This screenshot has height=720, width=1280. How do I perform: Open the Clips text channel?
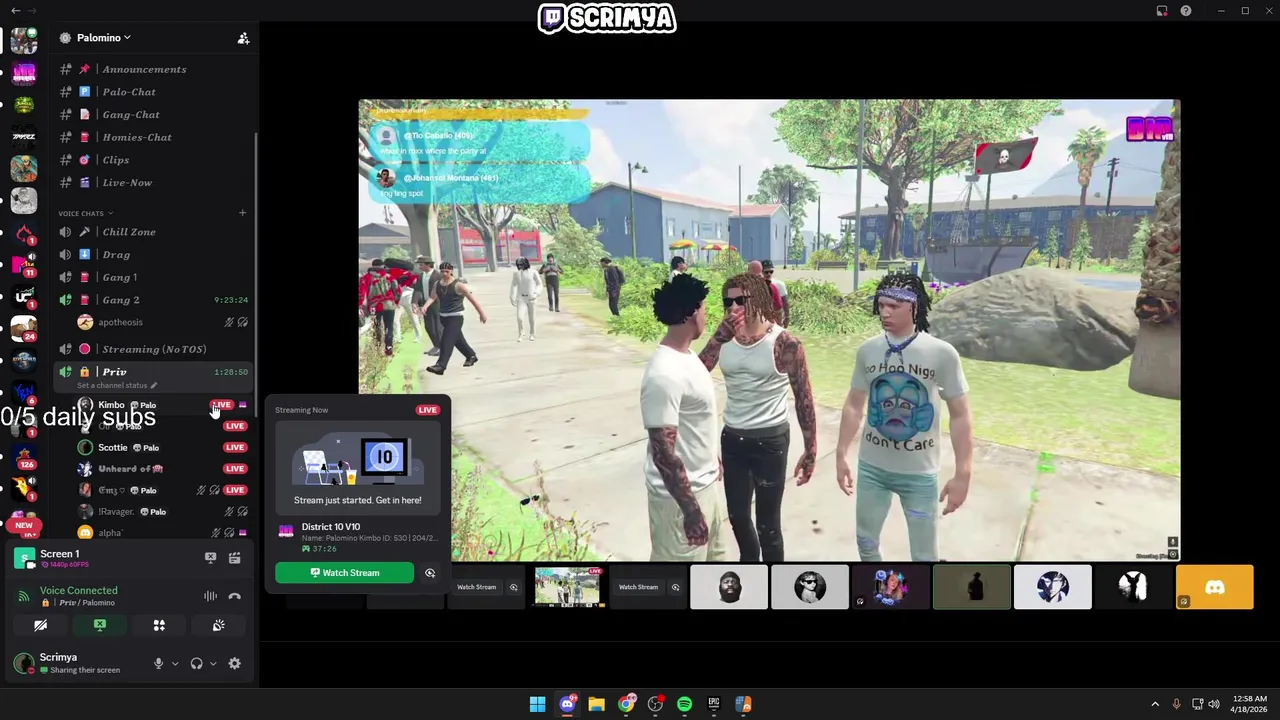(x=152, y=160)
